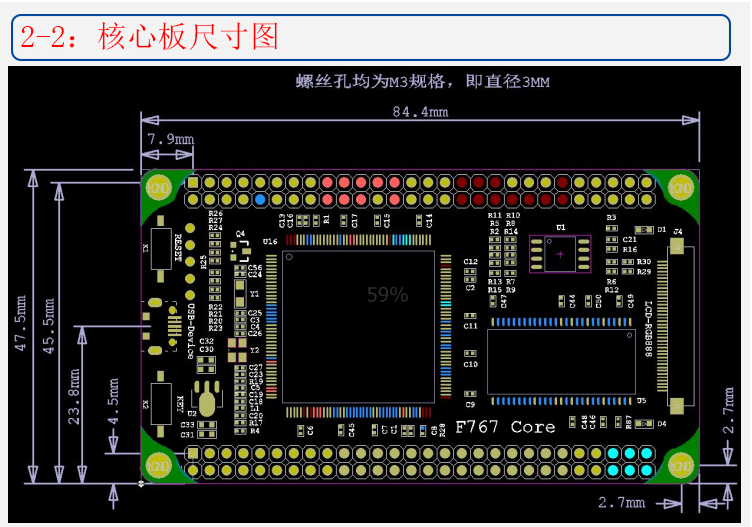
Task: Click the D4 LED component
Action: [x=645, y=423]
